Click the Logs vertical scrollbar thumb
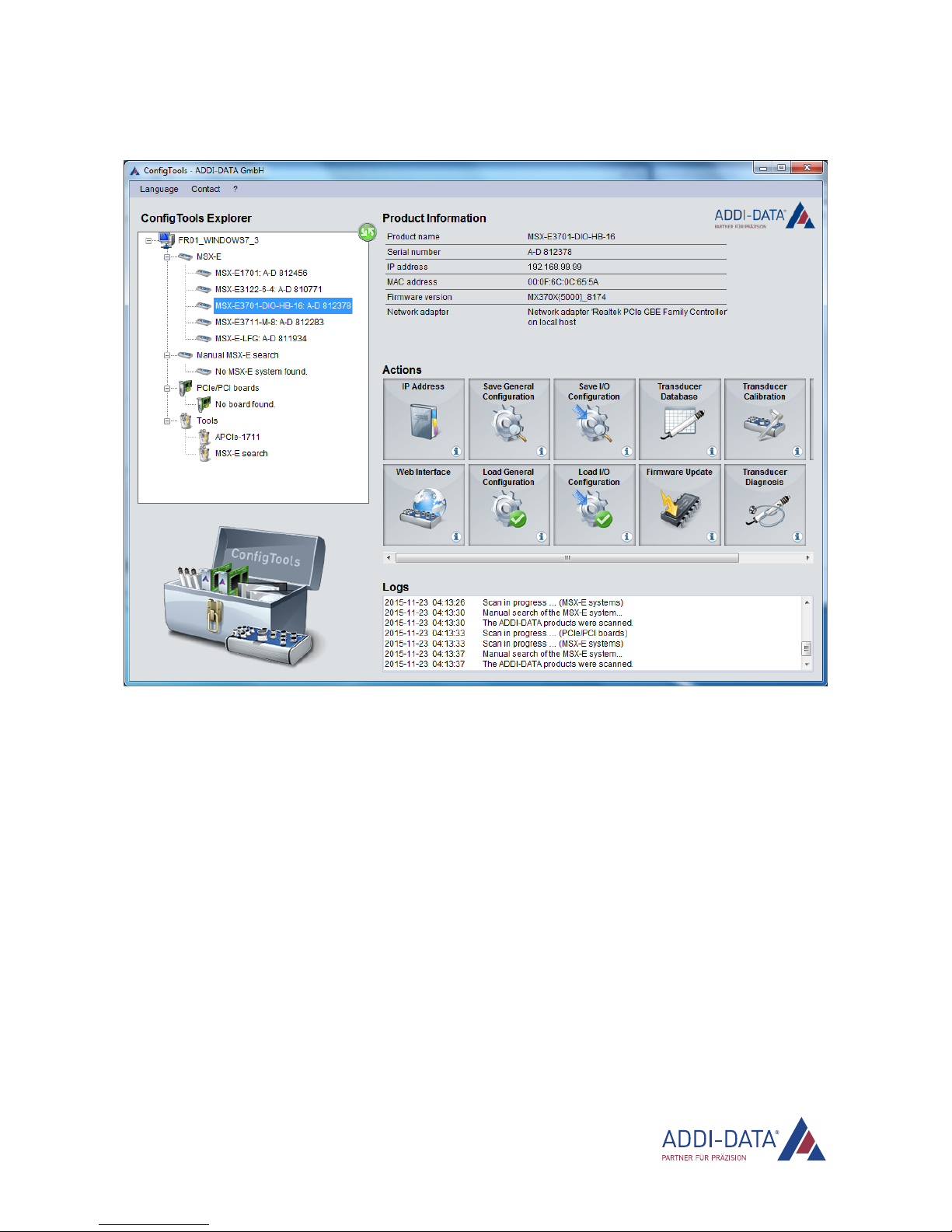This screenshot has width=952, height=1232. point(807,648)
